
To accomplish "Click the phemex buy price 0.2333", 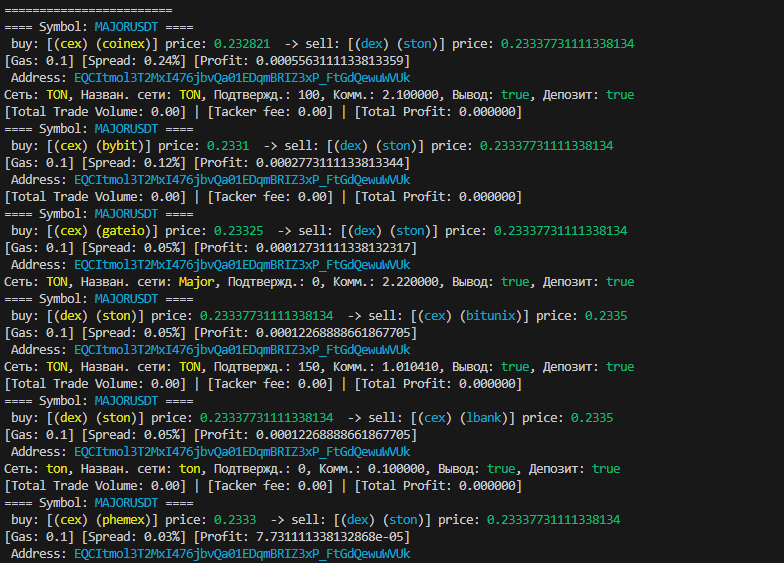I will (x=235, y=520).
